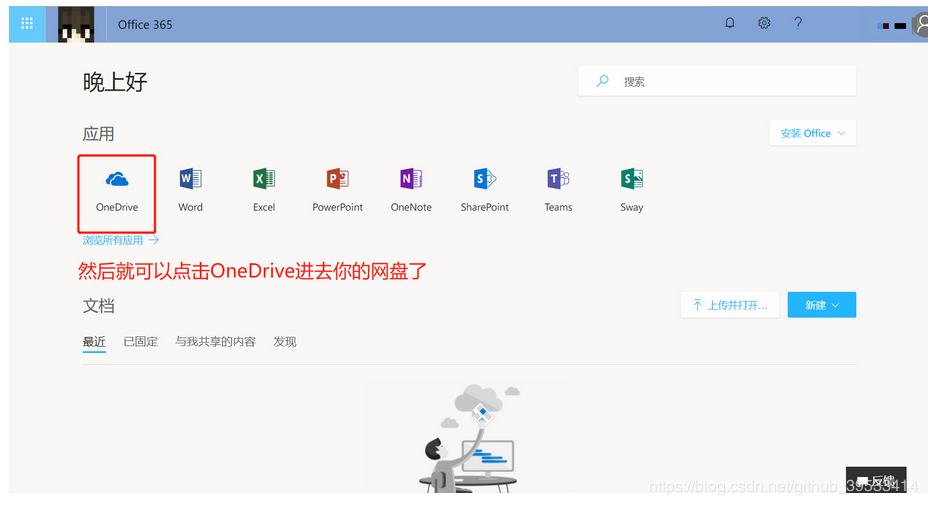The width and height of the screenshot is (928, 505).
Task: Open the notifications bell
Action: coord(730,23)
